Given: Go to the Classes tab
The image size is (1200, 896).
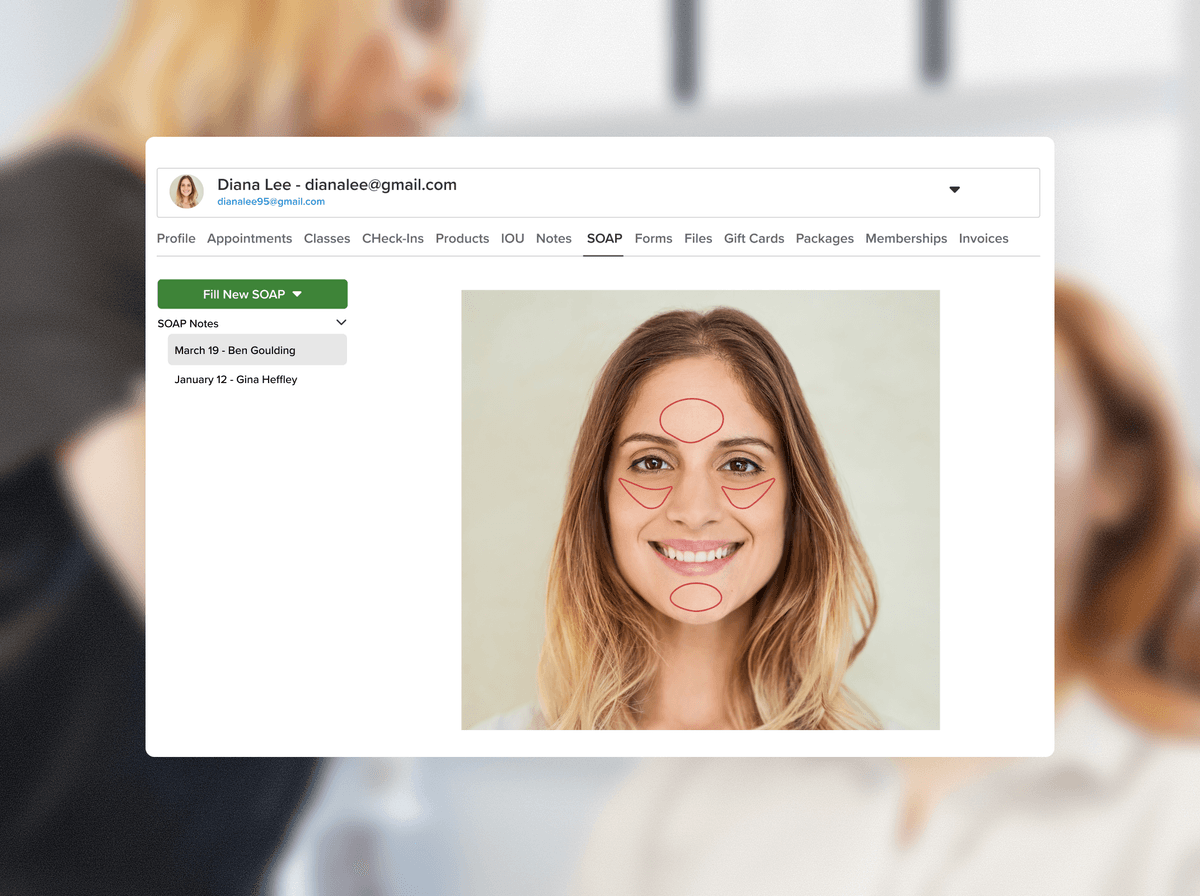Looking at the screenshot, I should click(x=327, y=239).
